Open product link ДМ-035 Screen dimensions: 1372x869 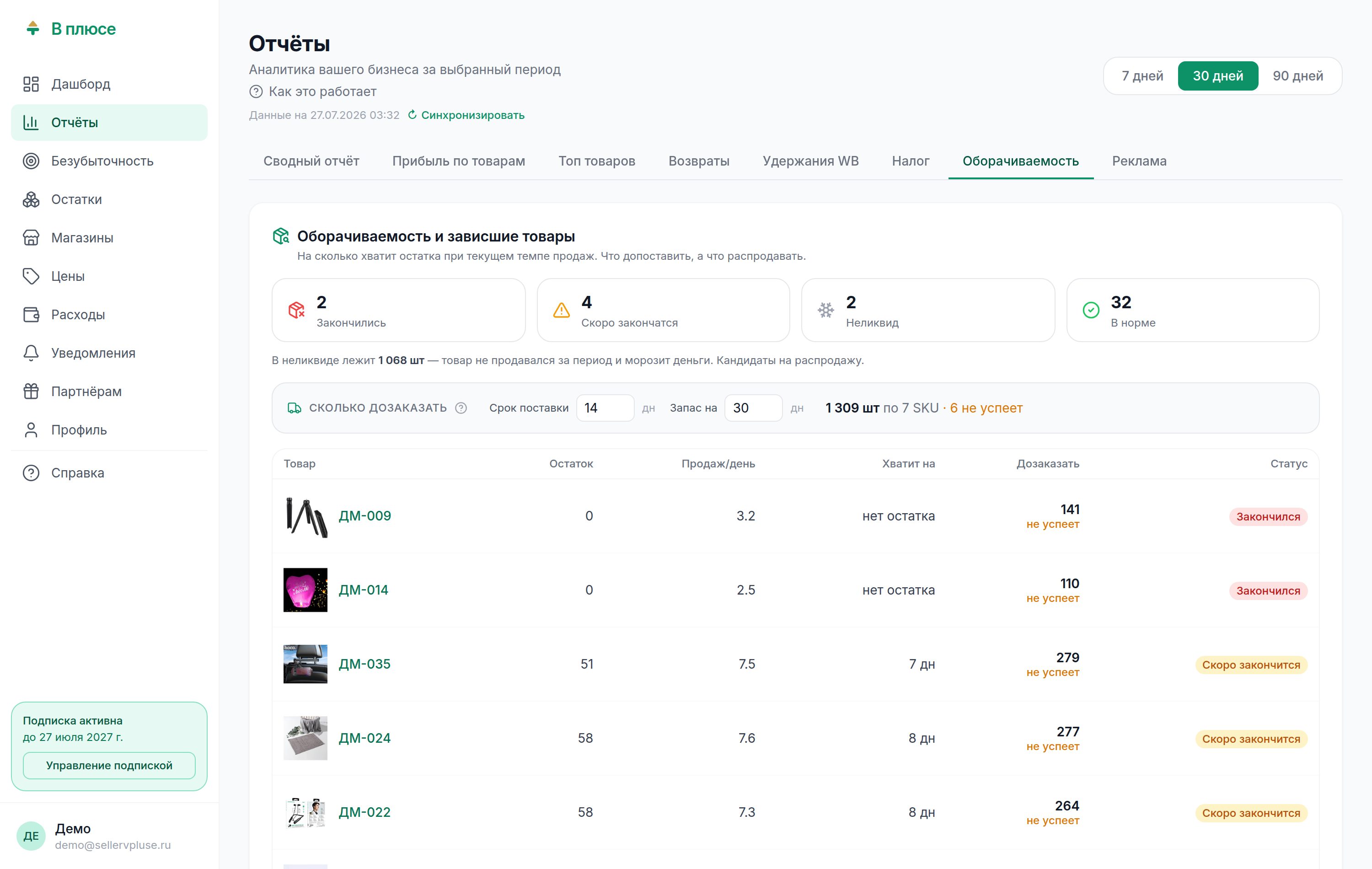(364, 664)
